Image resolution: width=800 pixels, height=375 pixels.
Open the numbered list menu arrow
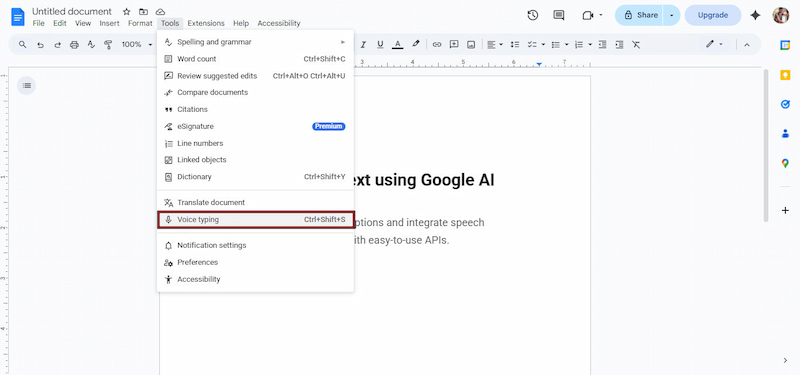[x=590, y=44]
